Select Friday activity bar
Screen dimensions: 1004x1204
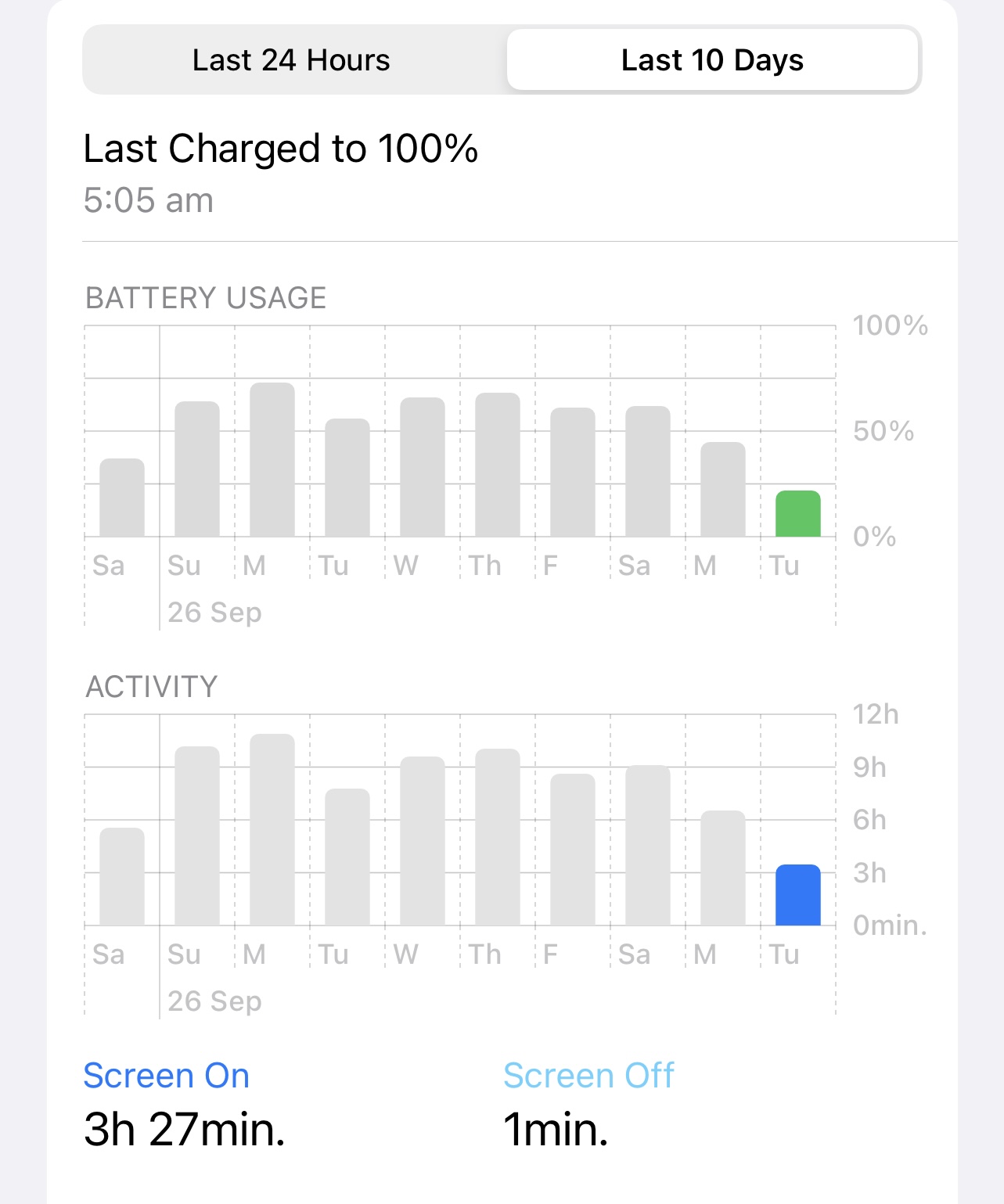(x=573, y=850)
